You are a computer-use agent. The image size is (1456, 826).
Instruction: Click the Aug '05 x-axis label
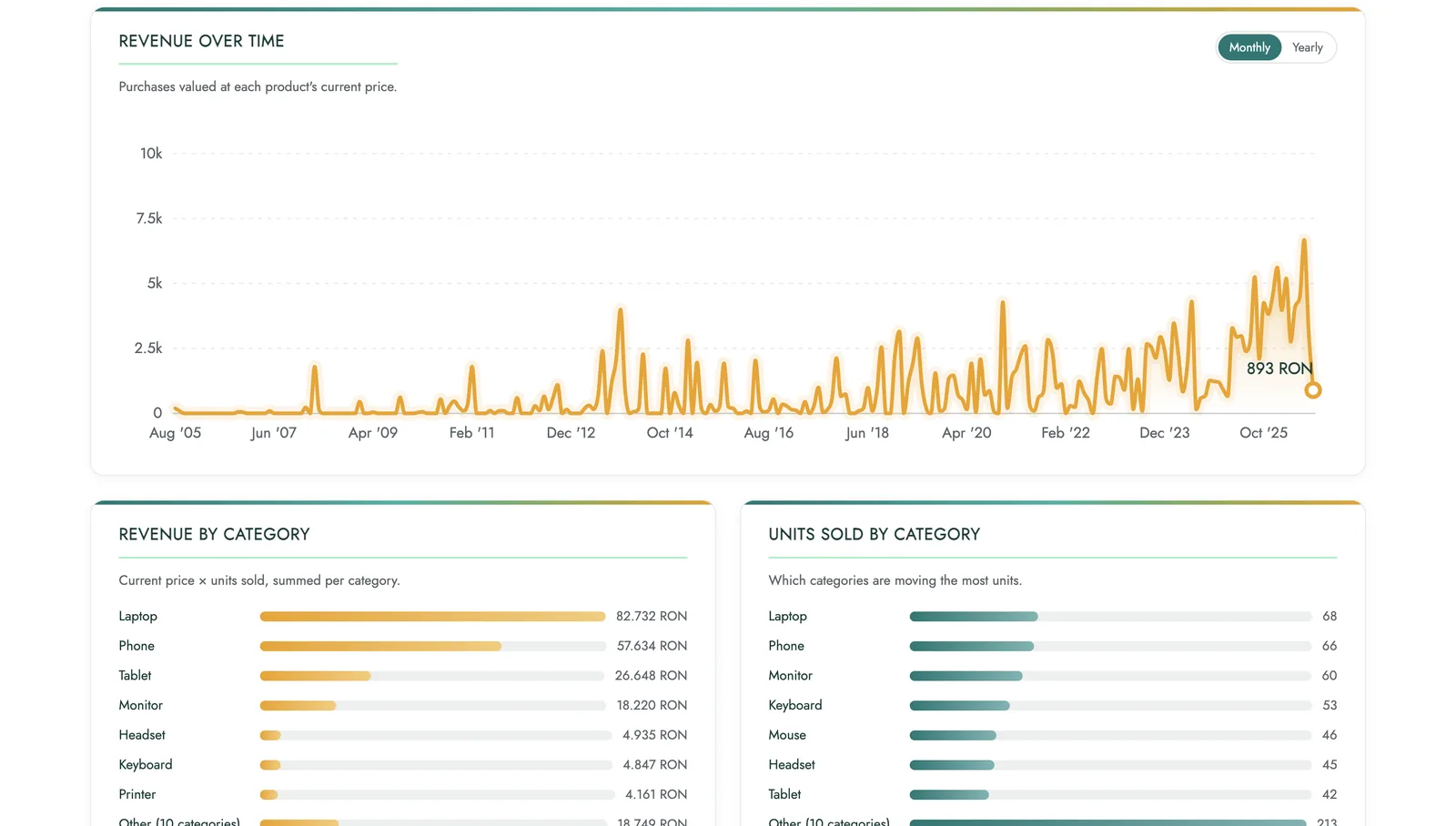coord(175,433)
